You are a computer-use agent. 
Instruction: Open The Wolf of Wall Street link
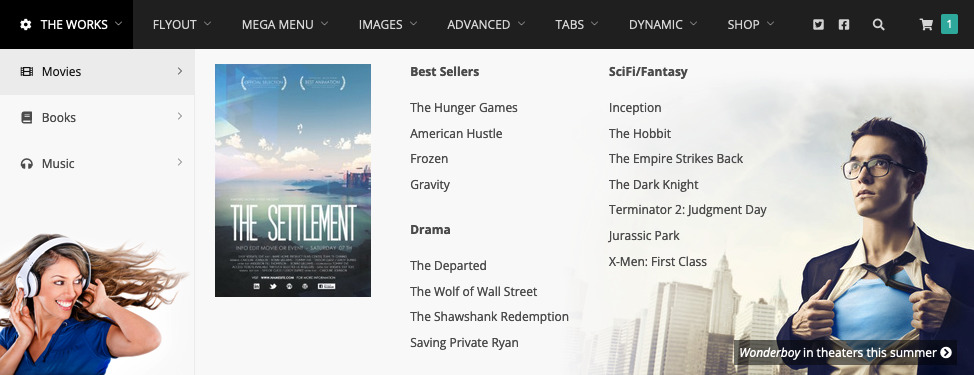473,291
